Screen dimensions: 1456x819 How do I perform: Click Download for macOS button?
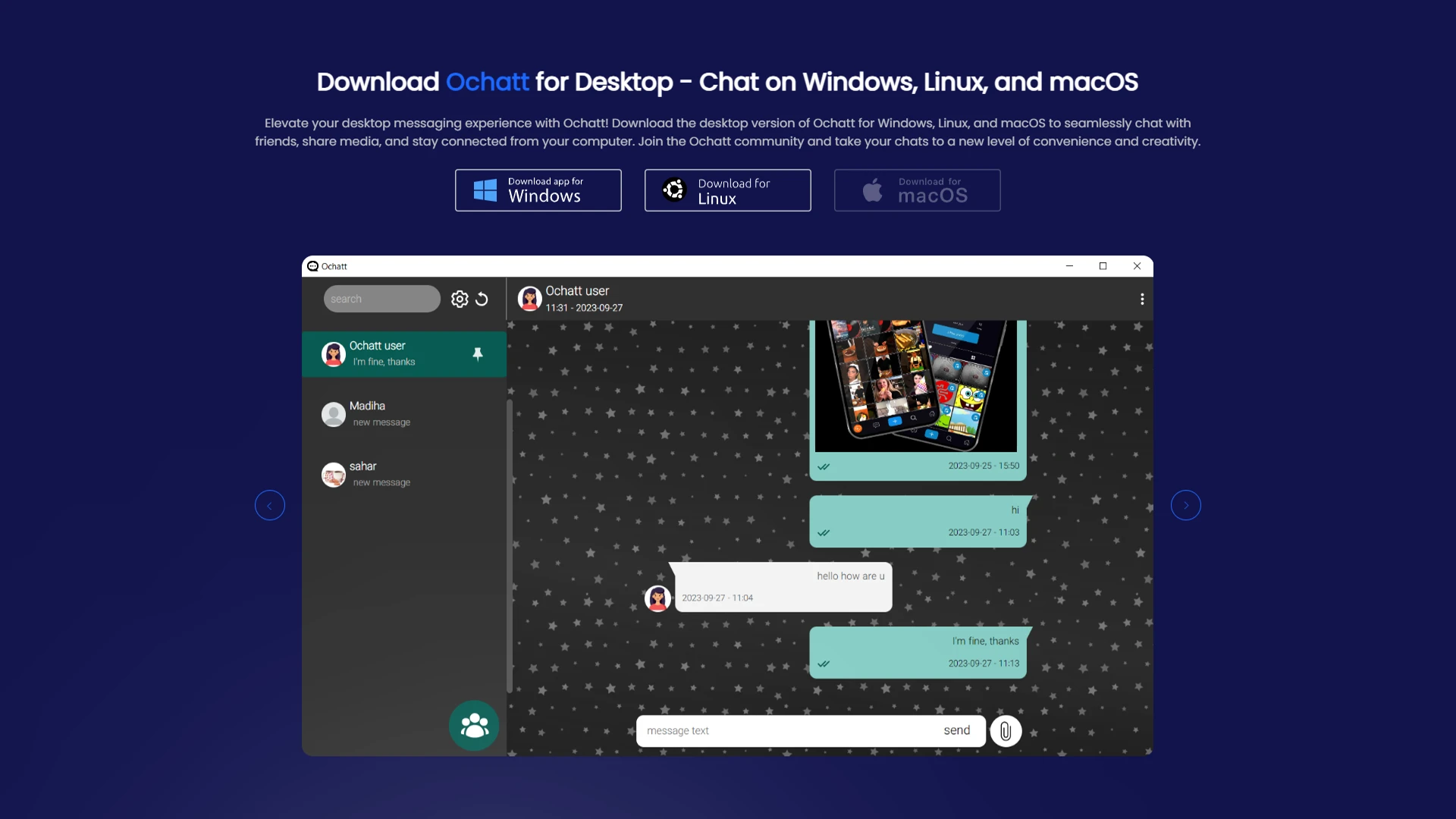pos(918,190)
